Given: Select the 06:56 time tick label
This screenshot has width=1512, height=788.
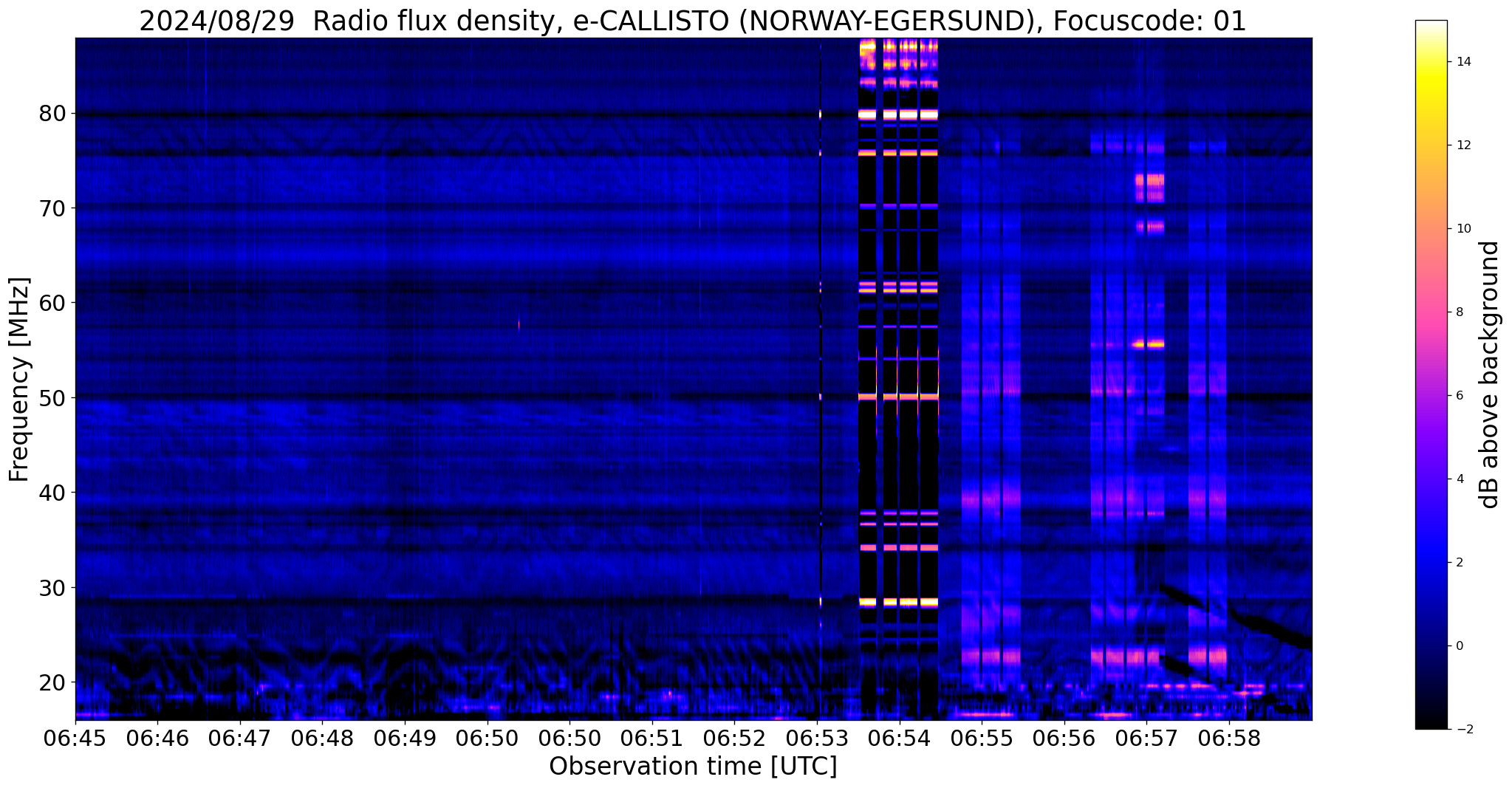Looking at the screenshot, I should (1064, 738).
